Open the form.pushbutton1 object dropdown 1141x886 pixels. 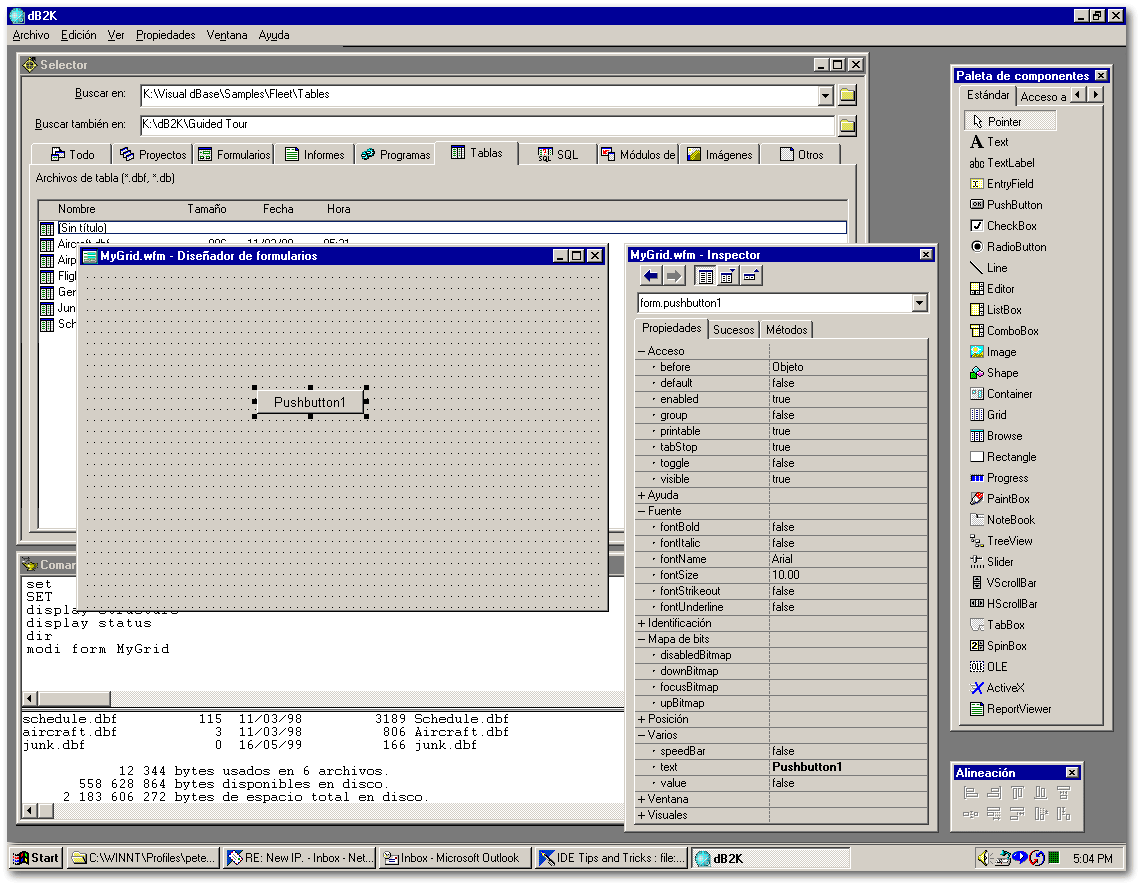919,303
